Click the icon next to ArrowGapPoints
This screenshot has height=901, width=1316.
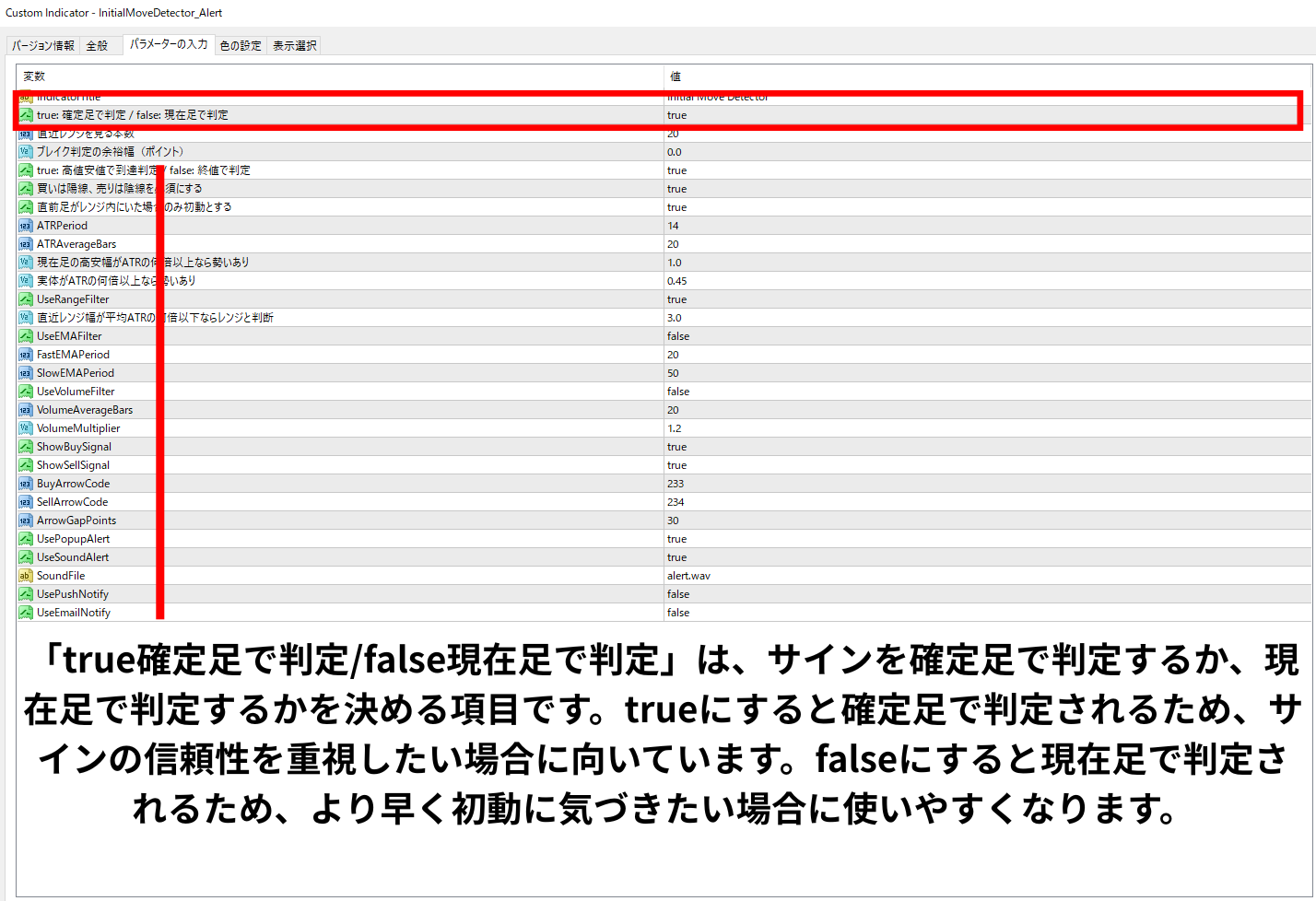(26, 521)
